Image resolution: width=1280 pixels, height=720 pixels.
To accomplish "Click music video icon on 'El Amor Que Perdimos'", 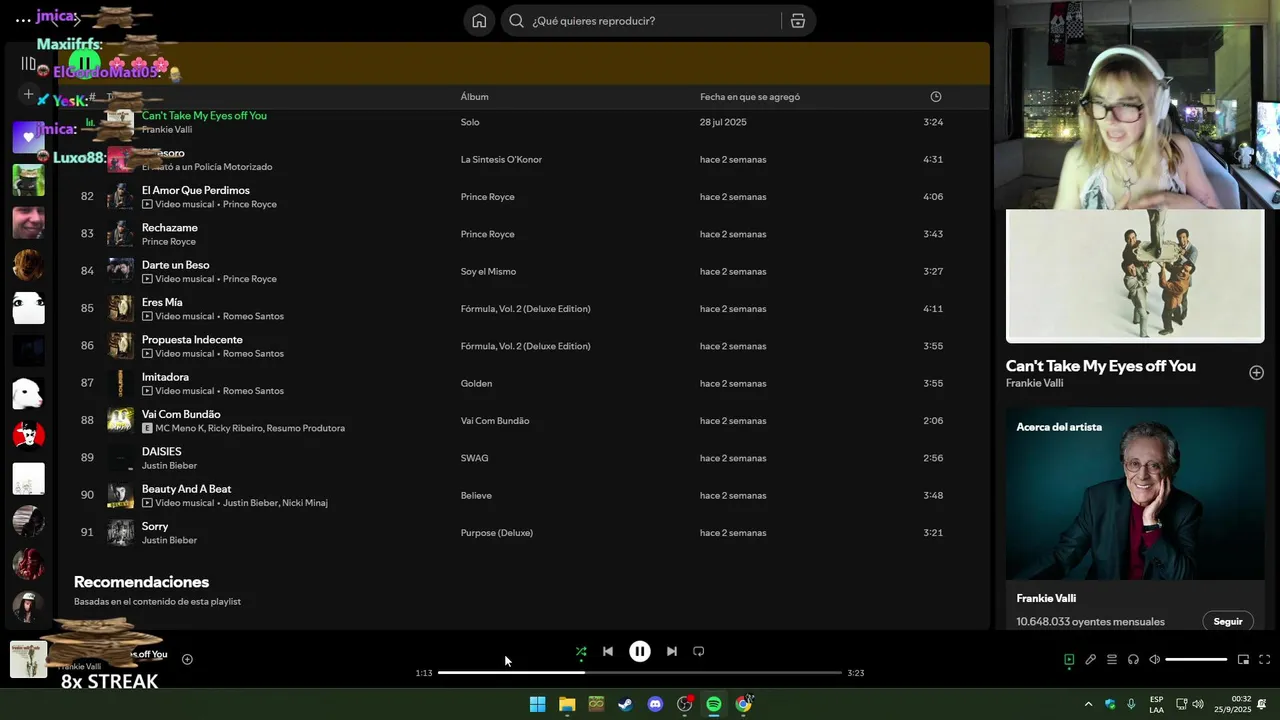I will click(147, 204).
